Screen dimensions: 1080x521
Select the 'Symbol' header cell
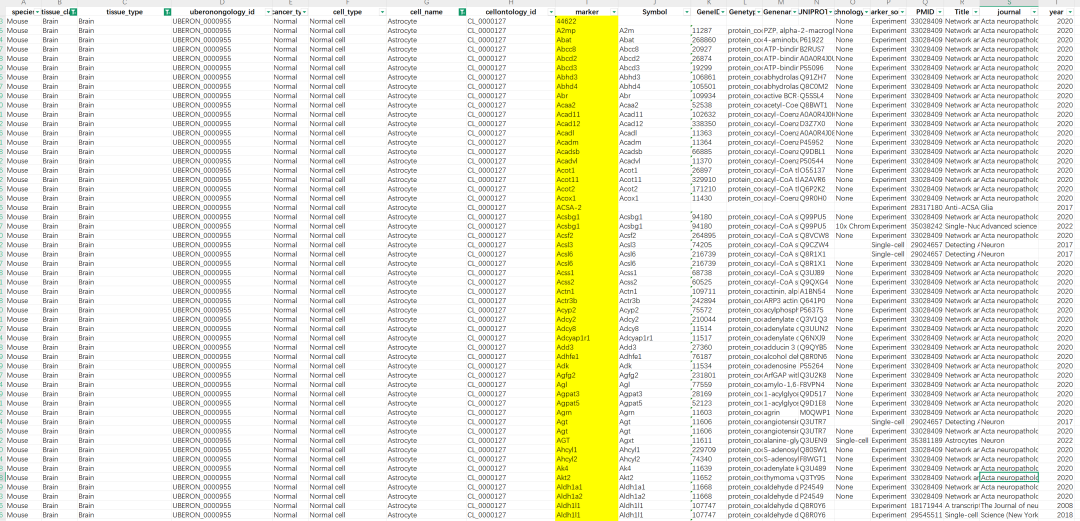(654, 13)
